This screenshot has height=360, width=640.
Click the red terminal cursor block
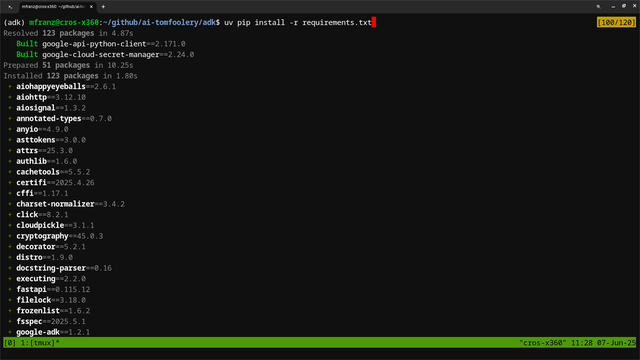click(x=374, y=22)
